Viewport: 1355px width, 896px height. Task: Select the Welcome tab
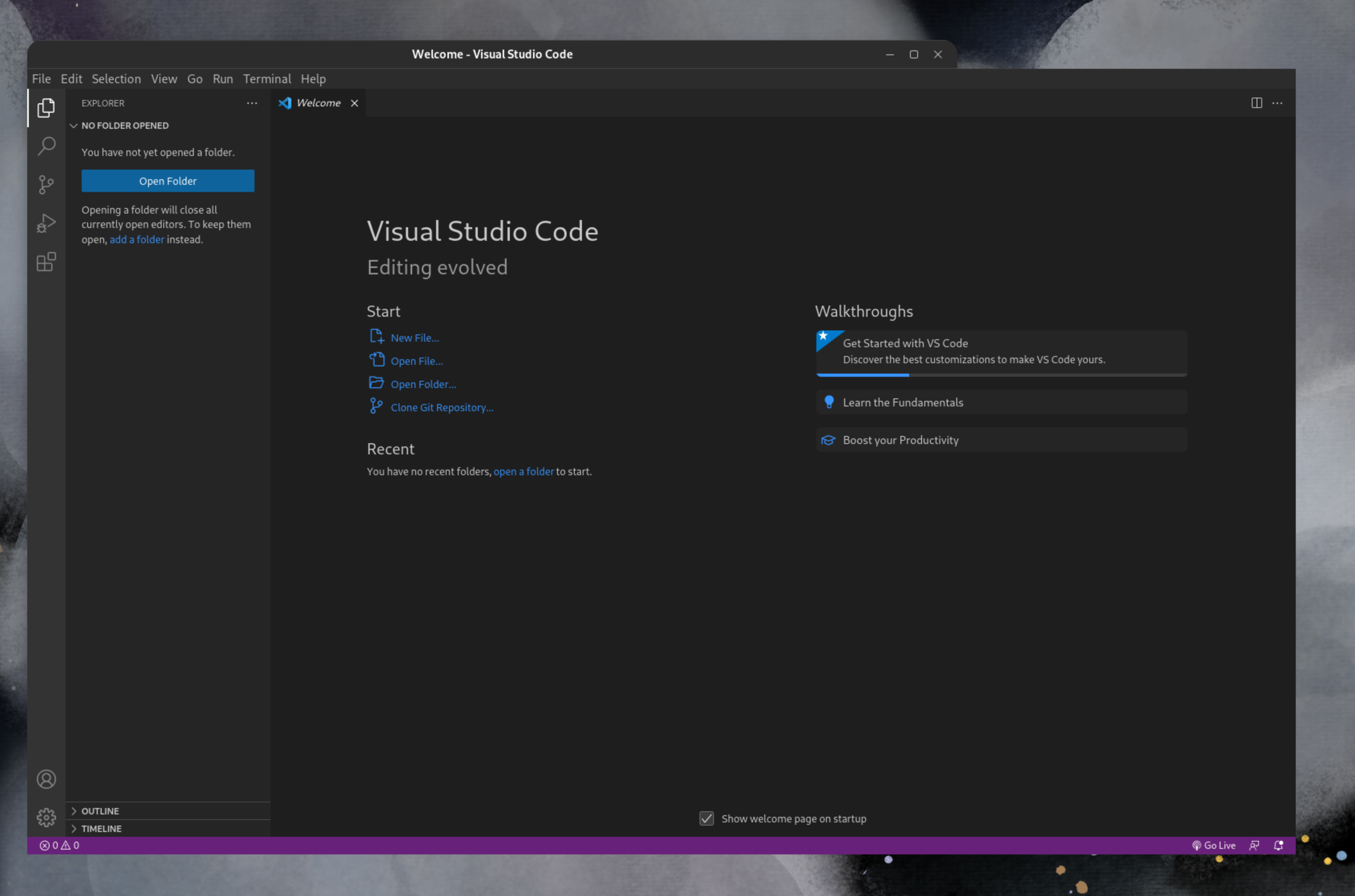click(317, 103)
